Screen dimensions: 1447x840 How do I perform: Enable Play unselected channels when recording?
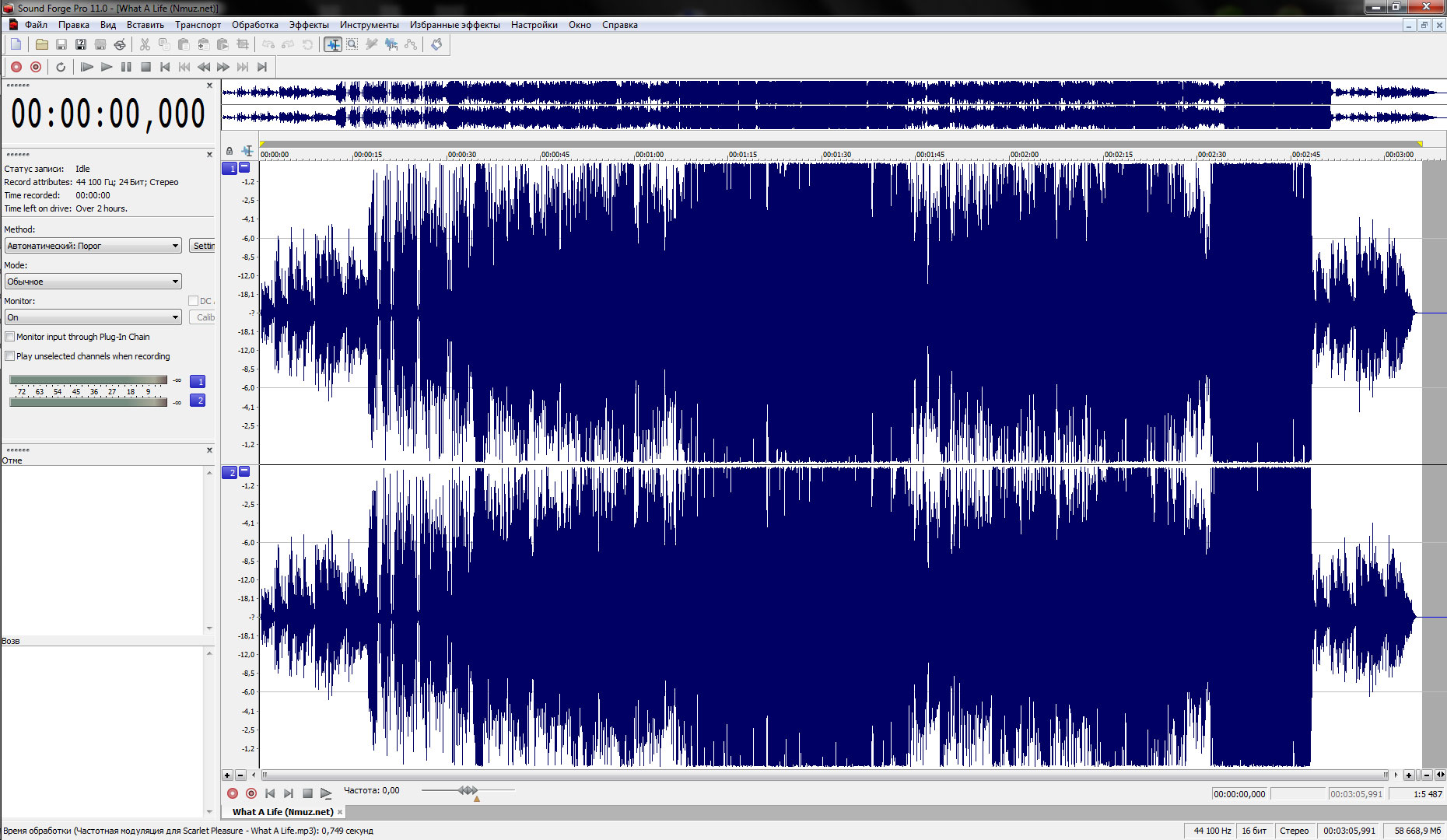(10, 356)
